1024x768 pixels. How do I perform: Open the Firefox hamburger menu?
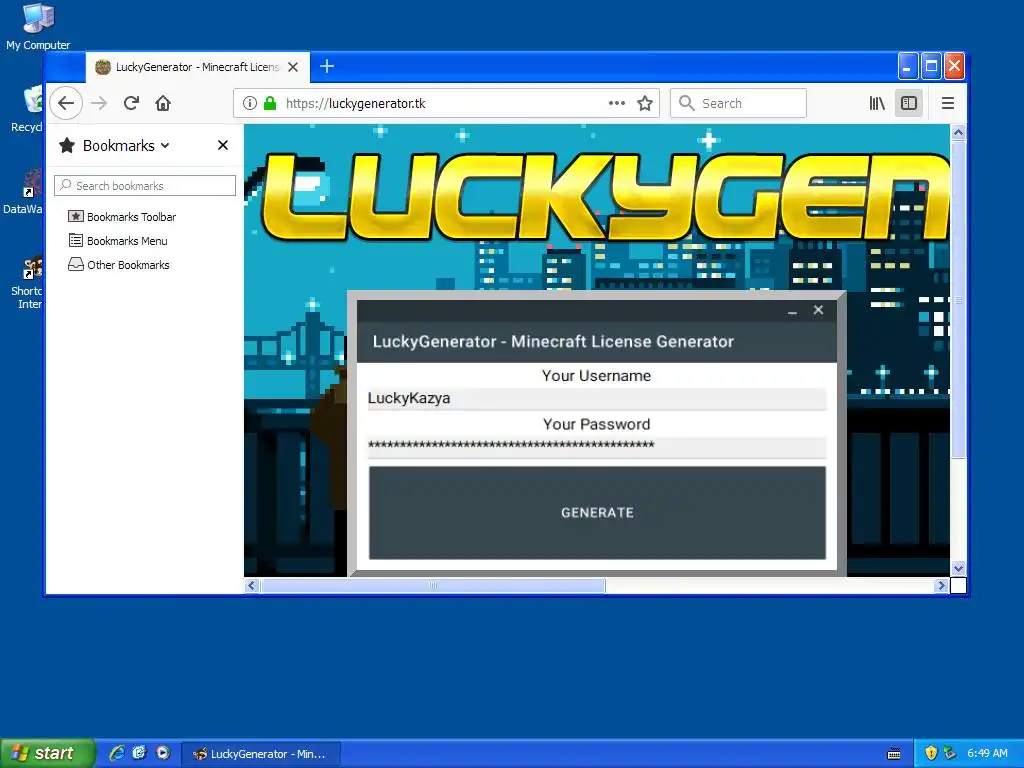tap(948, 103)
